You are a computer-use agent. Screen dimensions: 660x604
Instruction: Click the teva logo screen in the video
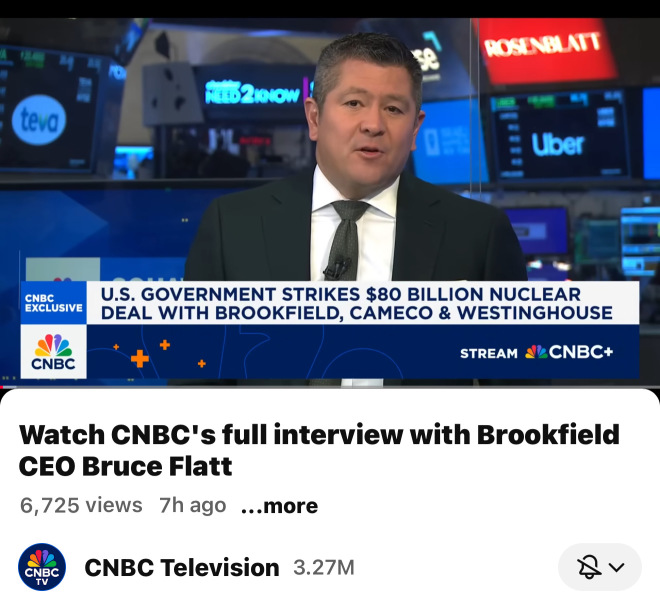click(39, 120)
